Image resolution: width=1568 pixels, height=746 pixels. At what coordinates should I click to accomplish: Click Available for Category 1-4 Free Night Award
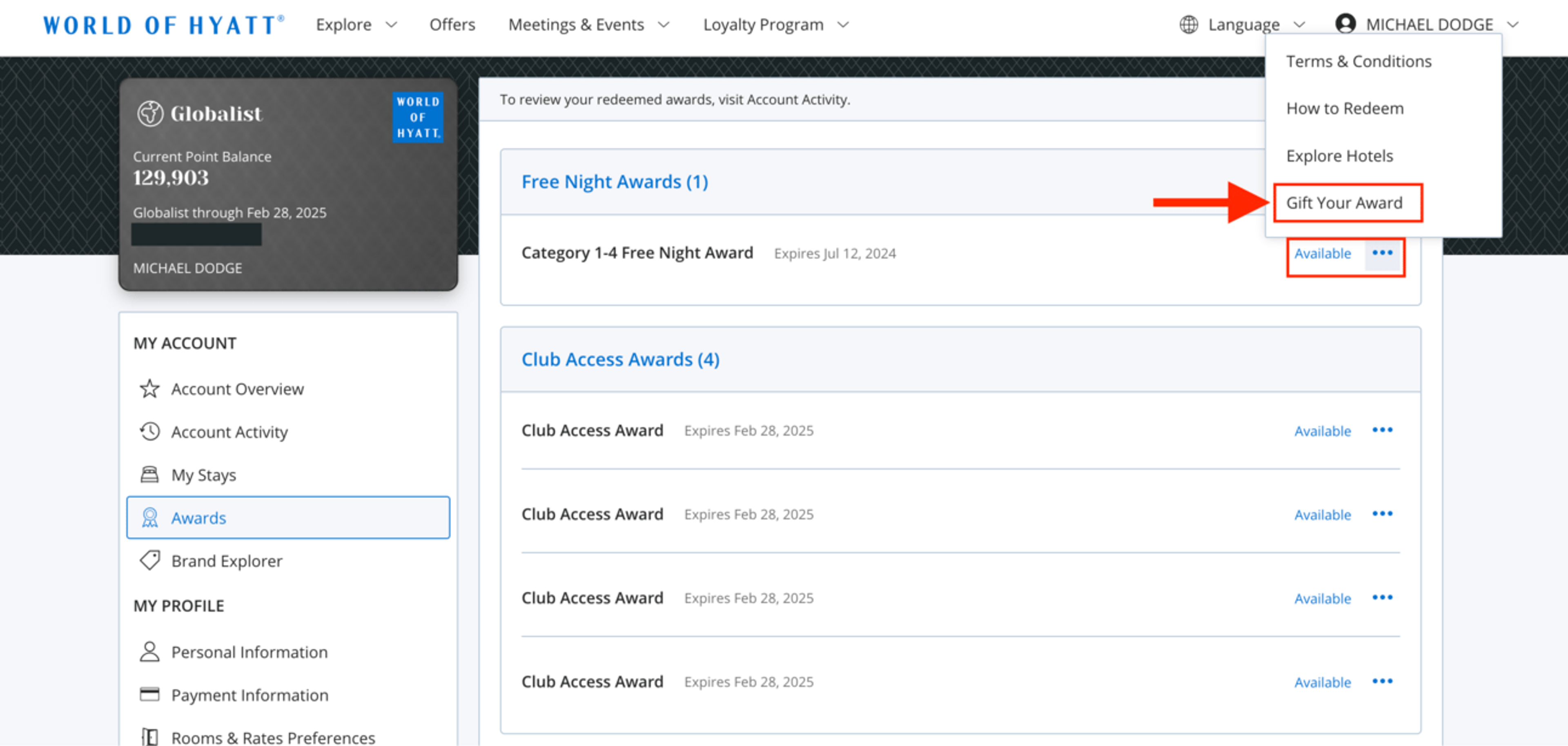coord(1322,253)
